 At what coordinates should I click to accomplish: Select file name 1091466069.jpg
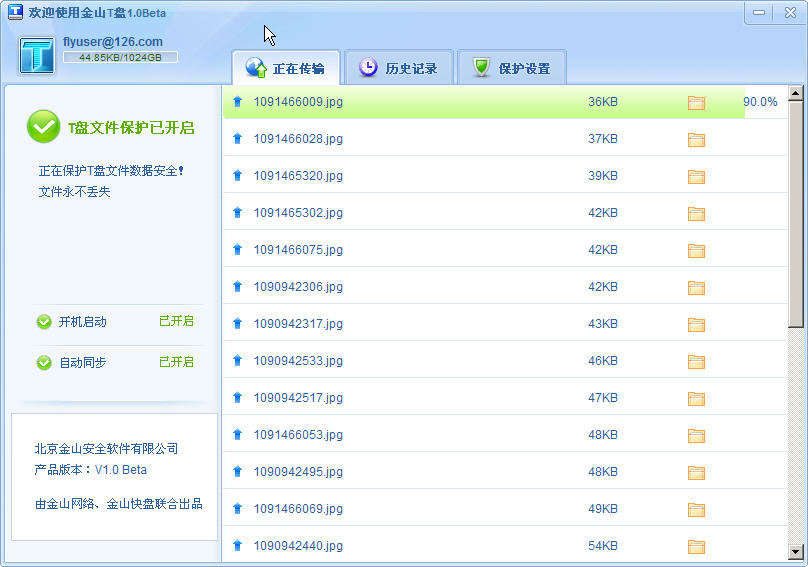pyautogui.click(x=298, y=509)
